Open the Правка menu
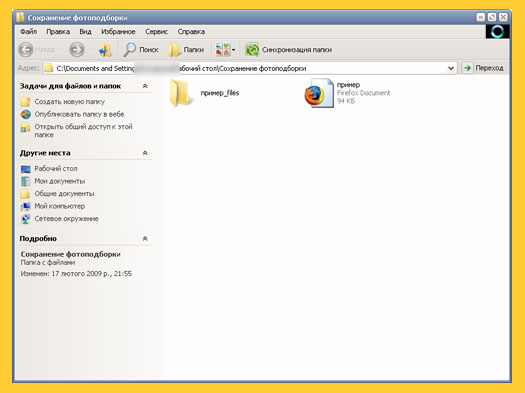Viewport: 525px width, 393px height. tap(58, 31)
